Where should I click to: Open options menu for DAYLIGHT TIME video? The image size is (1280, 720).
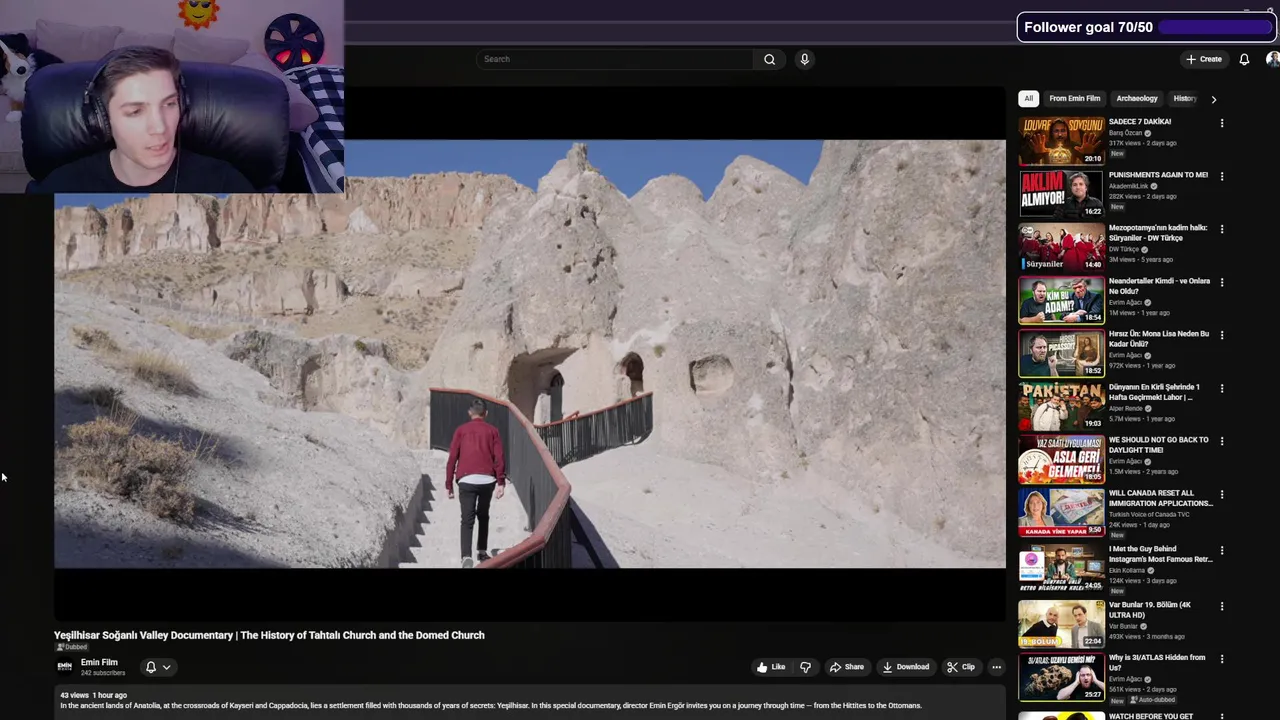pos(1221,441)
